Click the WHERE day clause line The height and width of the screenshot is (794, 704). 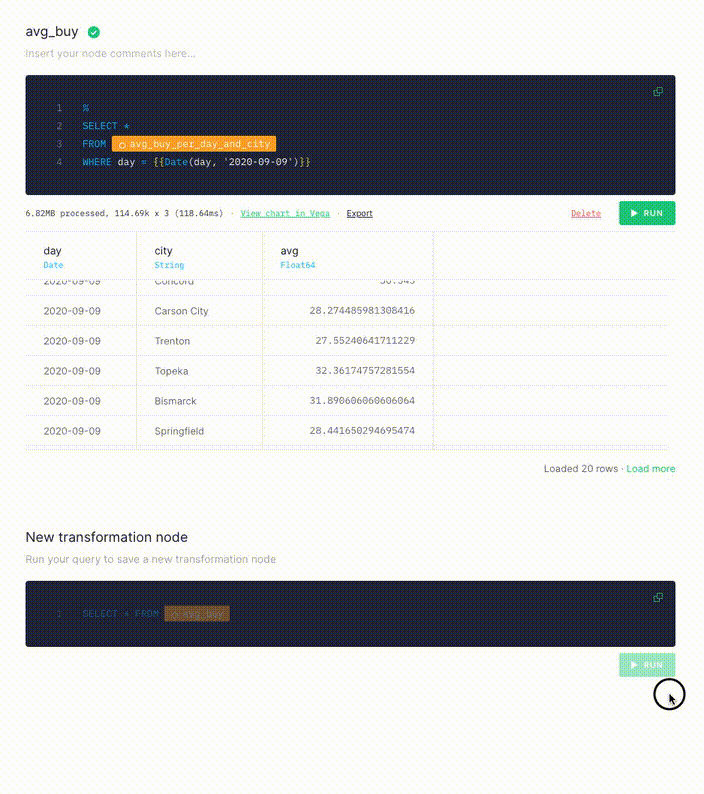196,162
